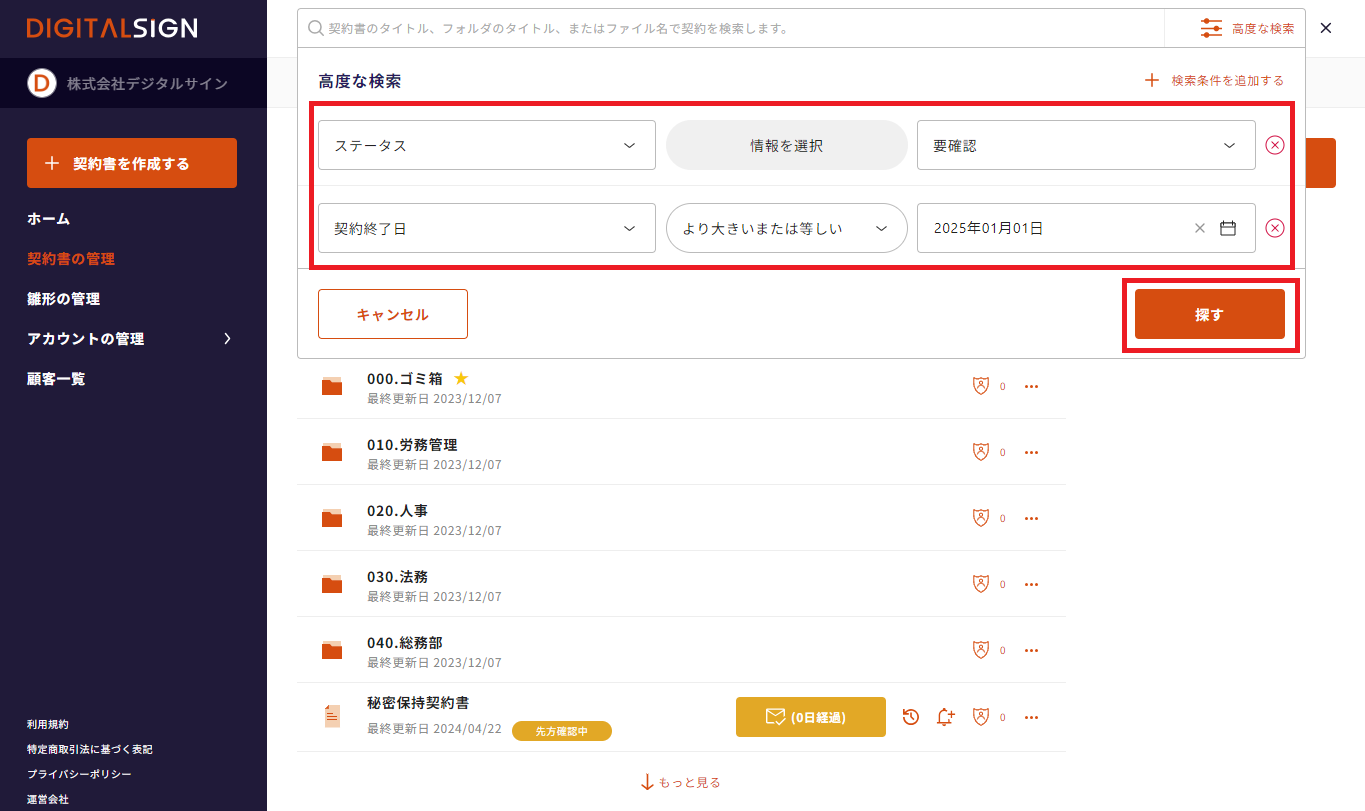Clear the 2025年01月01日 date value
Image resolution: width=1365 pixels, height=811 pixels.
[x=1200, y=228]
